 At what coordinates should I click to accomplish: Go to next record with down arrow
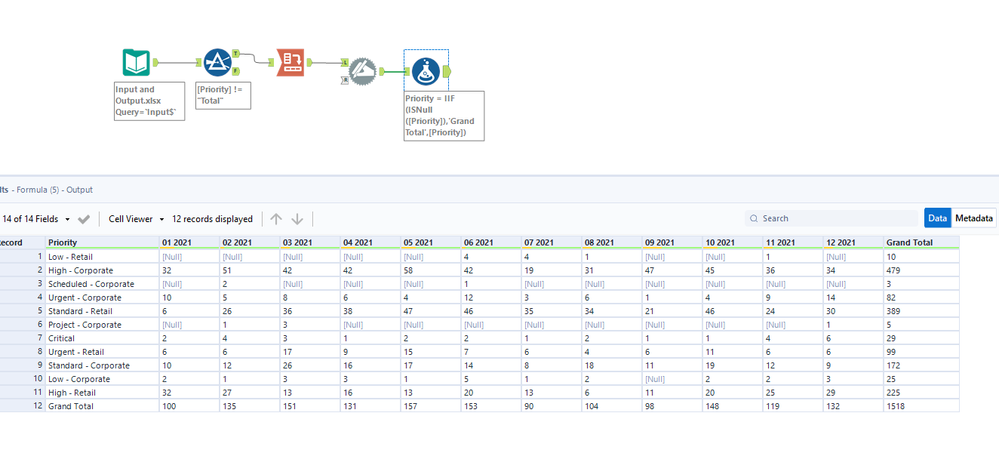pyautogui.click(x=297, y=219)
